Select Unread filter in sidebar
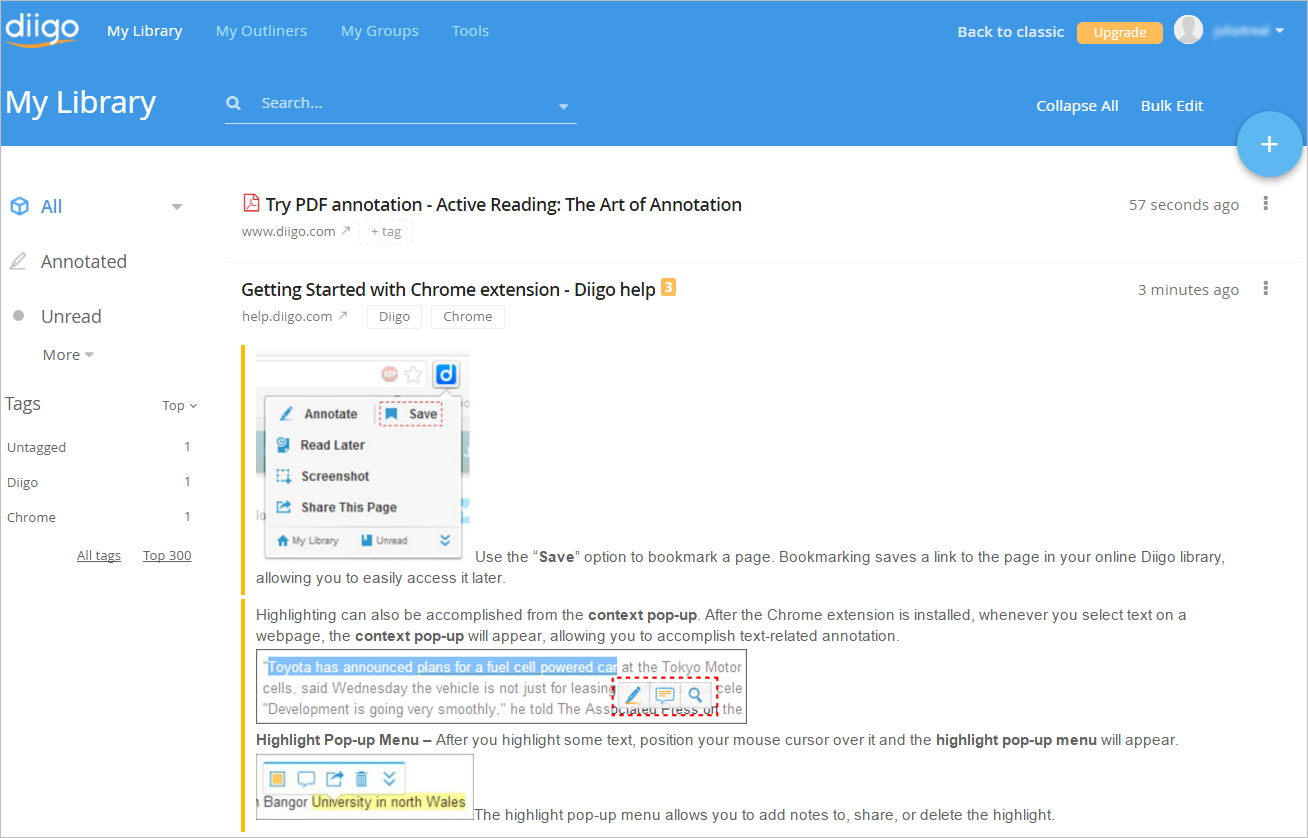Image resolution: width=1308 pixels, height=838 pixels. 71,316
